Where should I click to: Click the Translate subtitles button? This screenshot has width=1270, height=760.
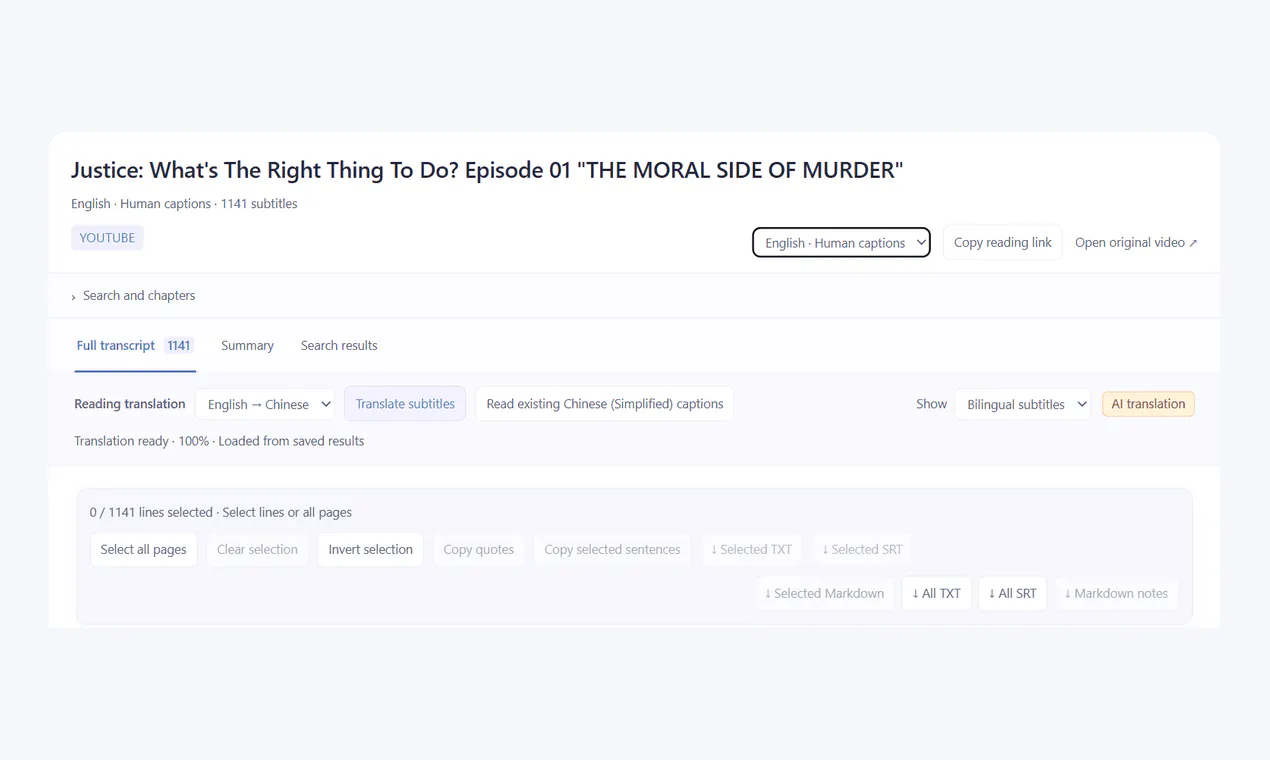[405, 404]
